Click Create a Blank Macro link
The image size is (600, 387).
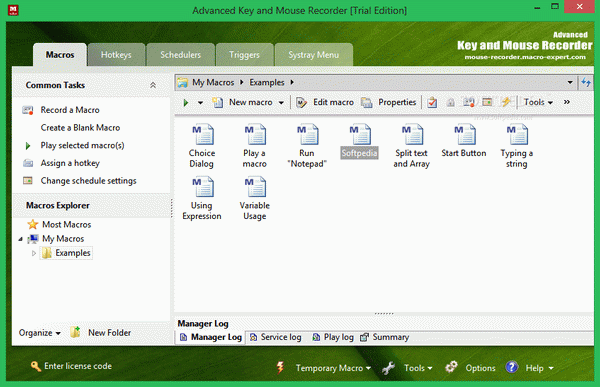pos(80,128)
